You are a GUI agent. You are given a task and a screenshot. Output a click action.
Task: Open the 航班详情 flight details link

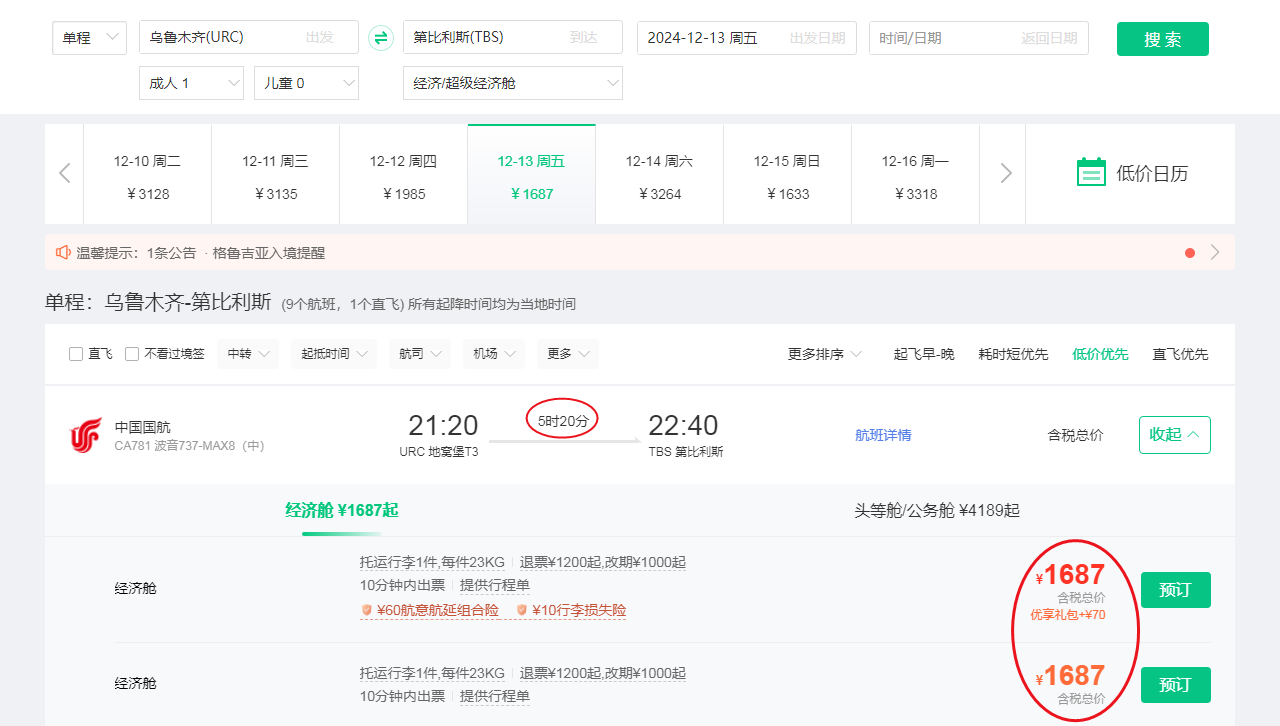point(883,434)
